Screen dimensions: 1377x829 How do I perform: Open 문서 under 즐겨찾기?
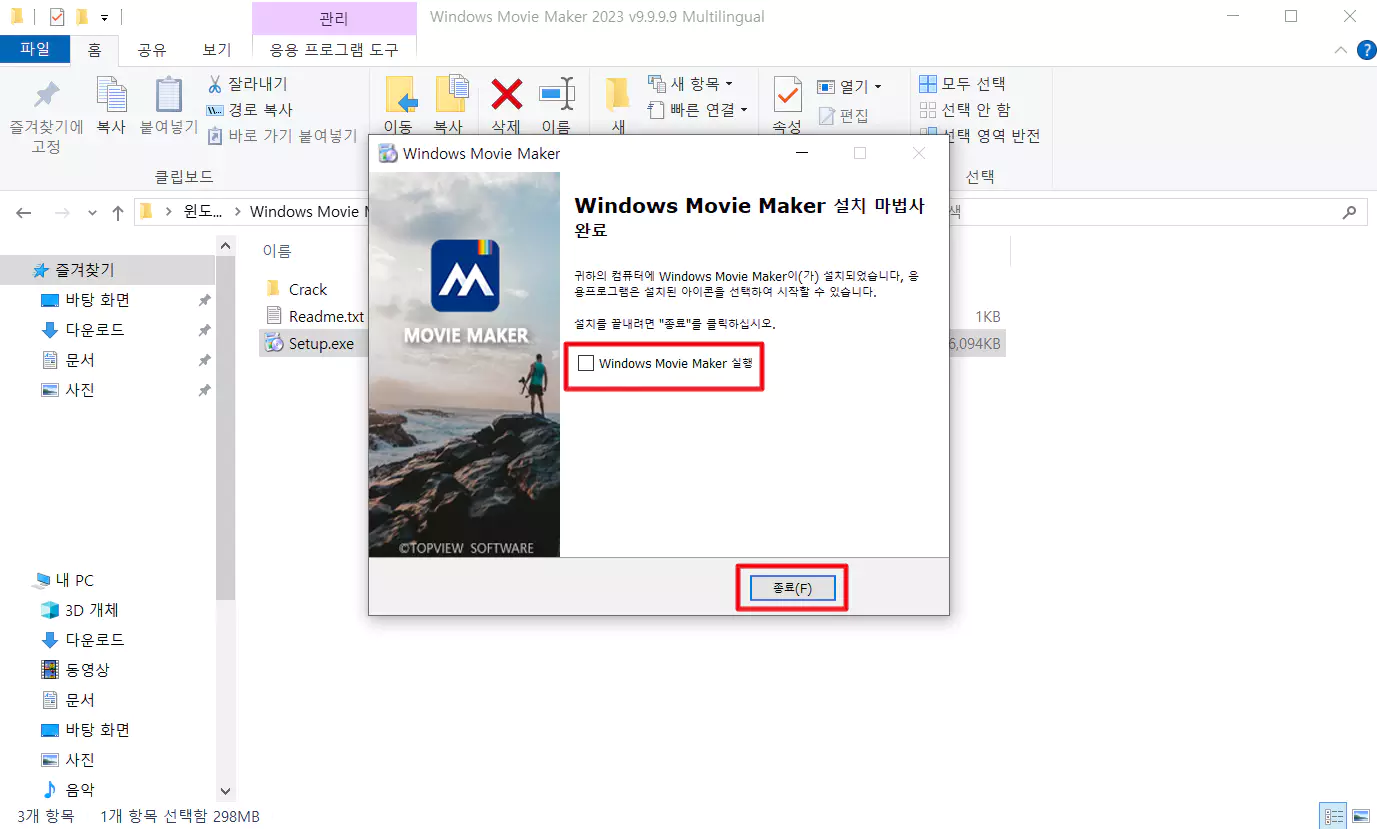coord(80,360)
